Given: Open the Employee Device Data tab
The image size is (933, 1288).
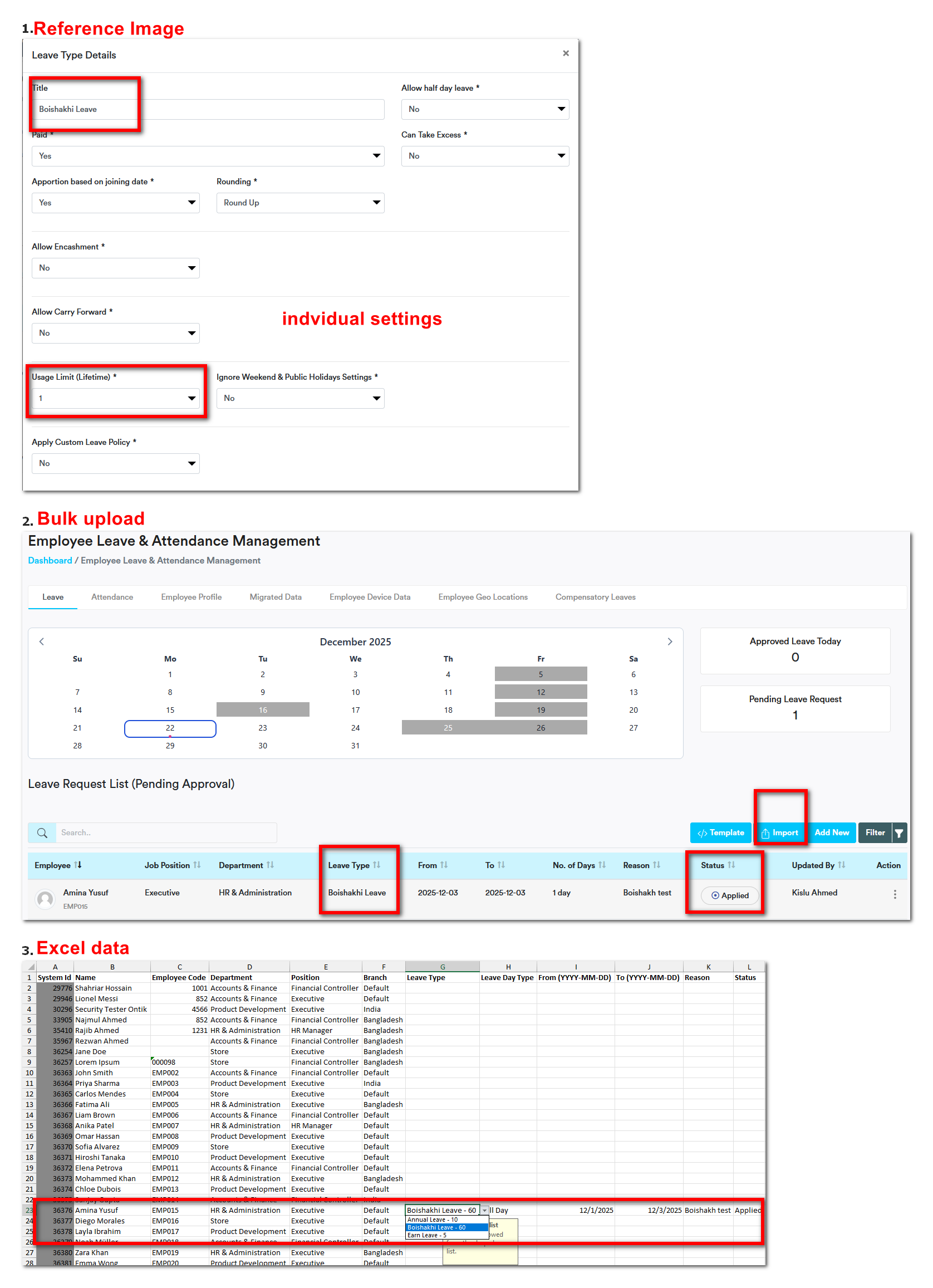Looking at the screenshot, I should click(370, 597).
